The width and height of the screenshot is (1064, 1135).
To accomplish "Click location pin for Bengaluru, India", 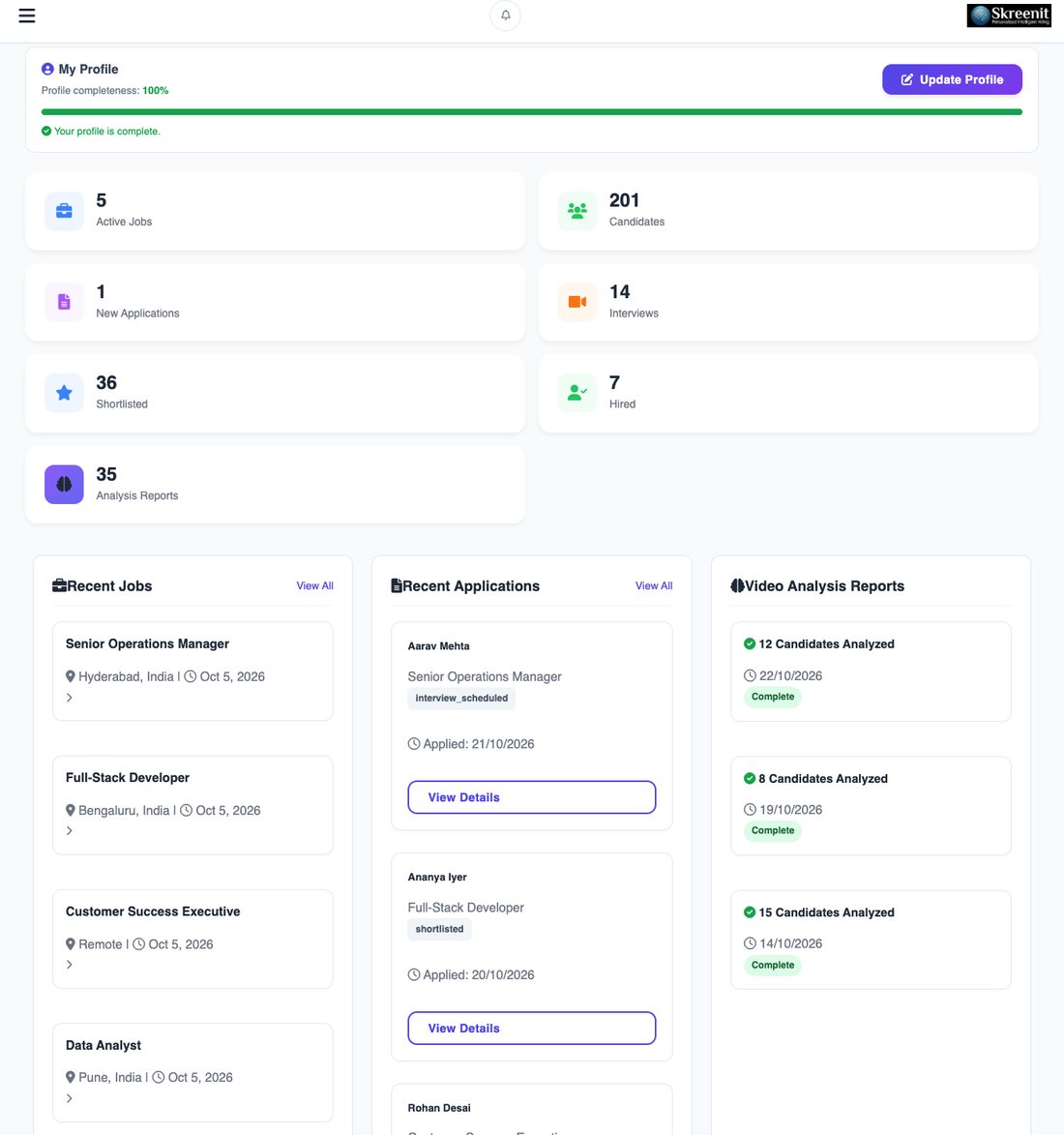I will coord(71,811).
